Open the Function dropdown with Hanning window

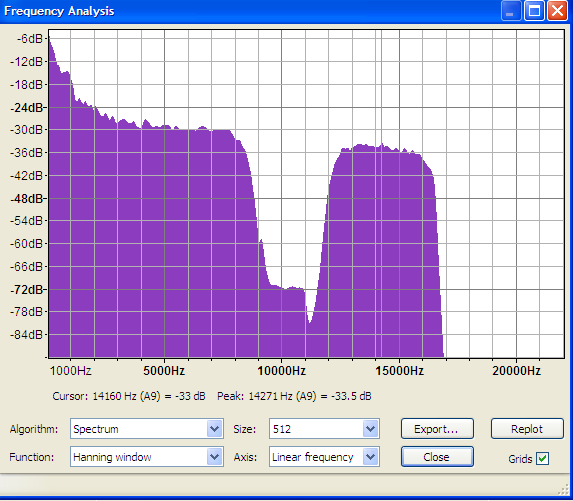click(x=215, y=457)
